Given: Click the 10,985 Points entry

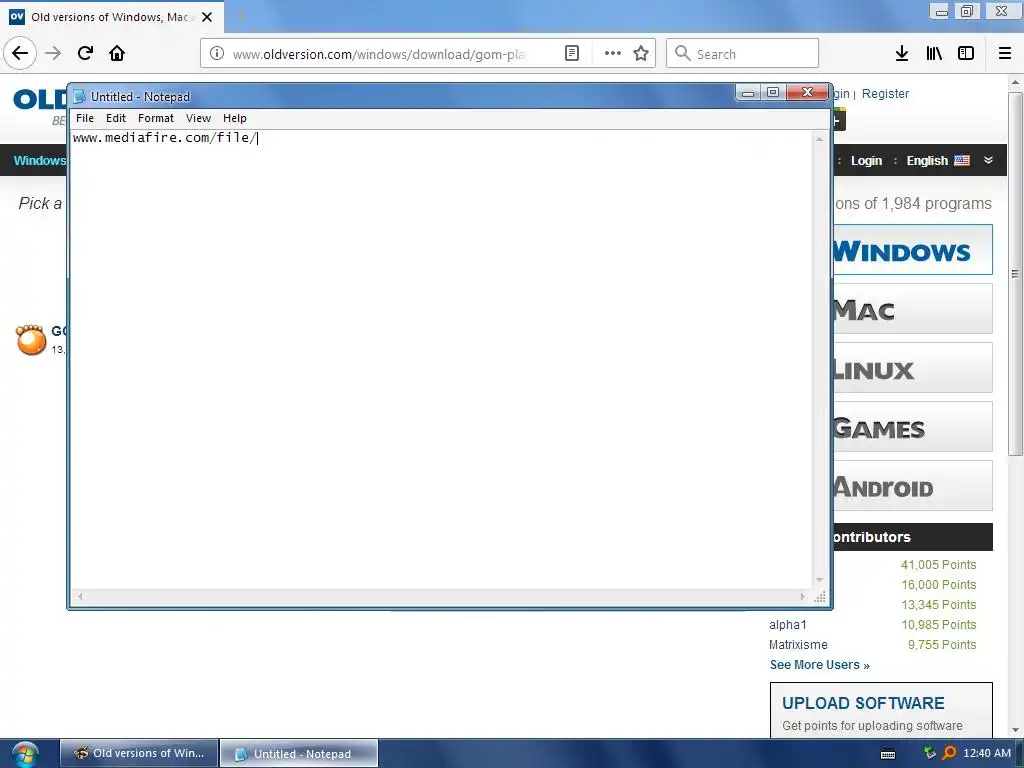Looking at the screenshot, I should tap(938, 625).
